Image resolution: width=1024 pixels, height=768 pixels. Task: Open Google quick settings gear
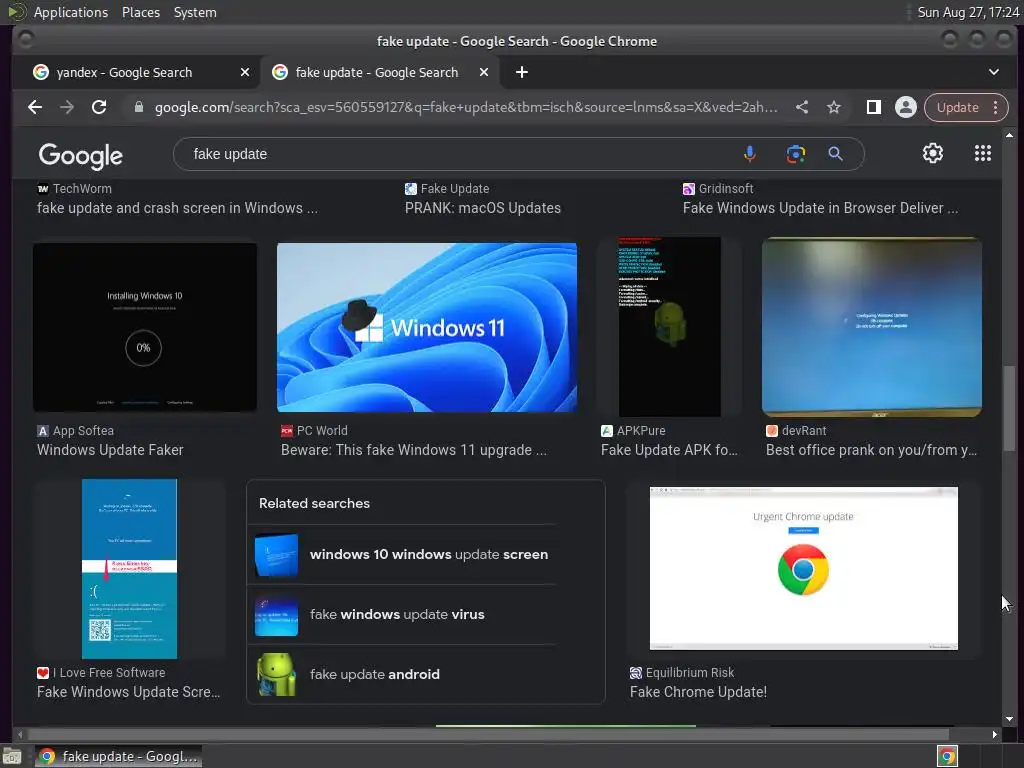933,153
